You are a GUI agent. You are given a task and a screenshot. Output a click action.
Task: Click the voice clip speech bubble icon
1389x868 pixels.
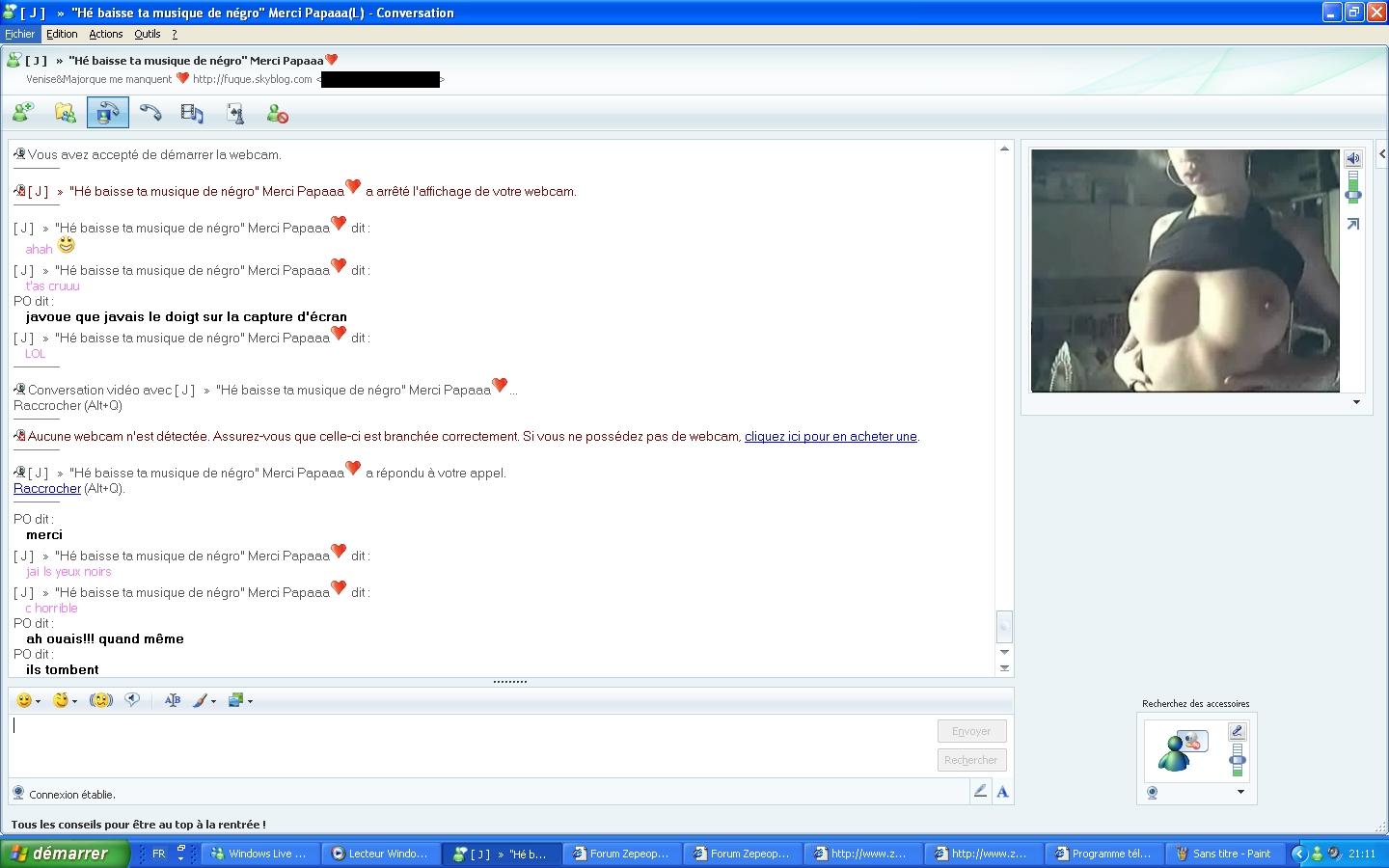(133, 700)
